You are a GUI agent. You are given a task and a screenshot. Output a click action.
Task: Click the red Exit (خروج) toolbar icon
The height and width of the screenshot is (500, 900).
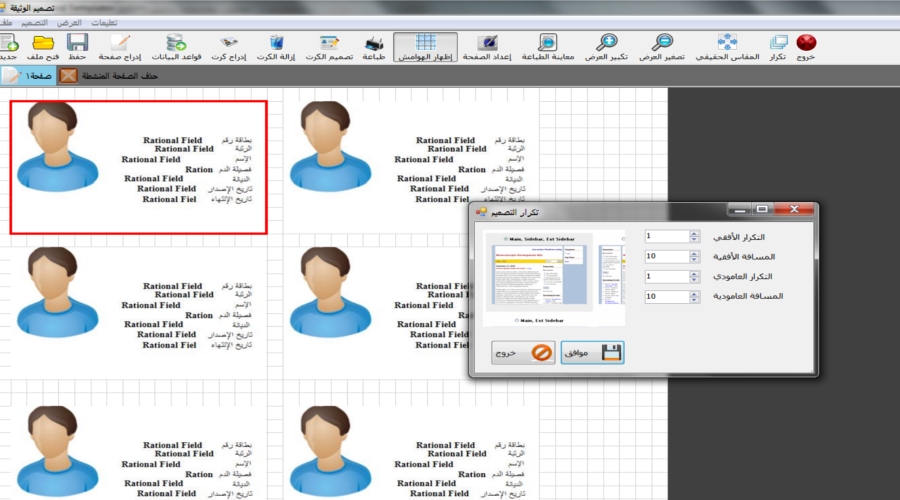coord(806,42)
